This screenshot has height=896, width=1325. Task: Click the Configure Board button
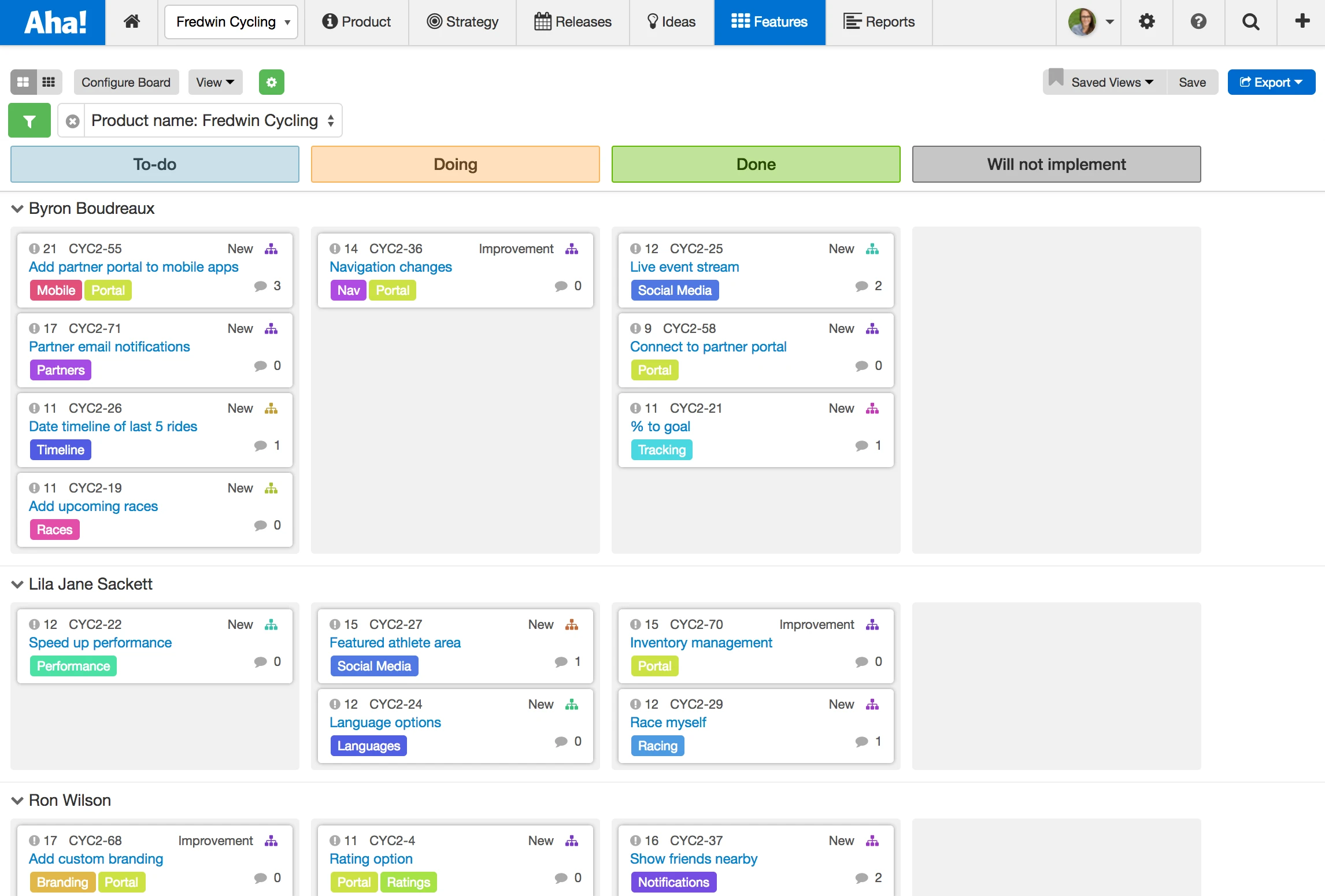tap(126, 82)
